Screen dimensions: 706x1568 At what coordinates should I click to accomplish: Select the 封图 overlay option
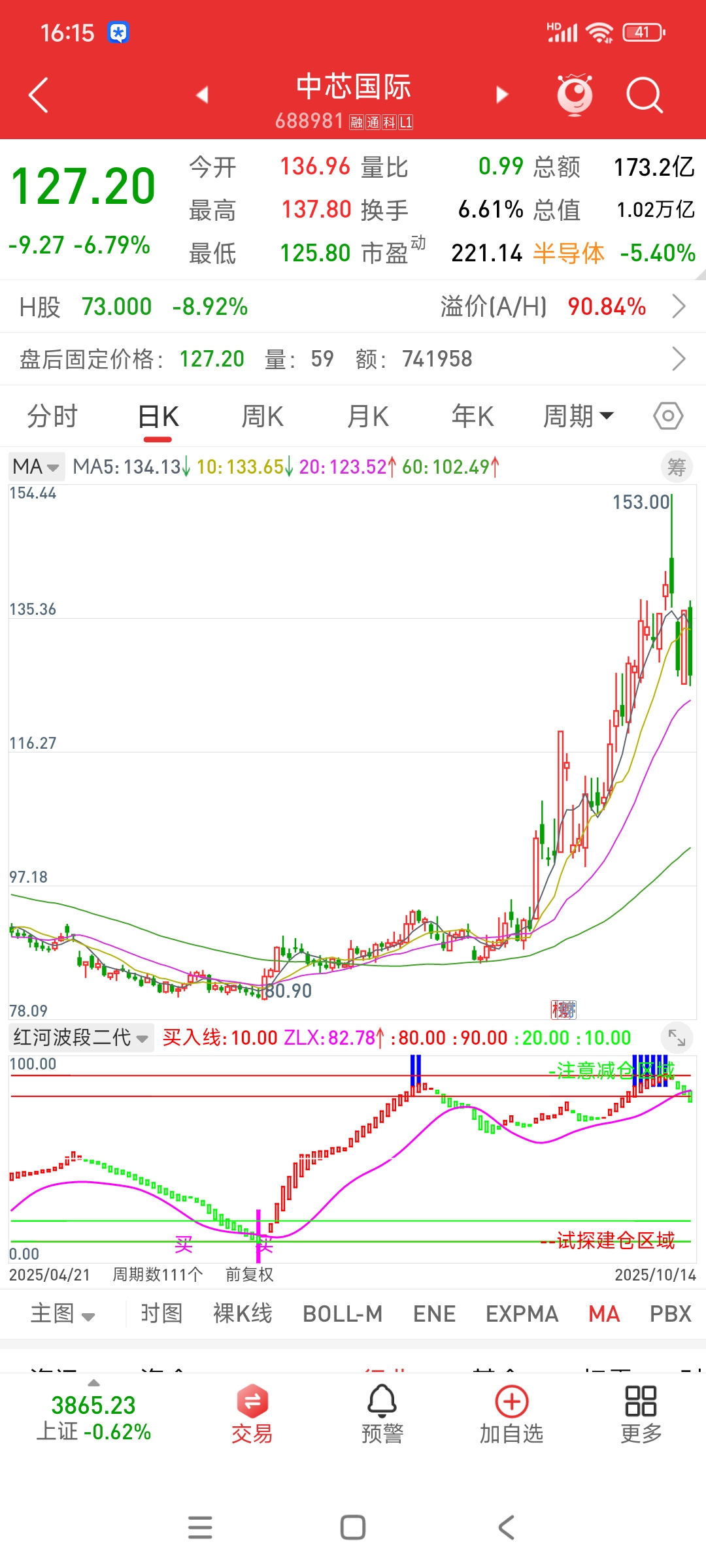161,1313
